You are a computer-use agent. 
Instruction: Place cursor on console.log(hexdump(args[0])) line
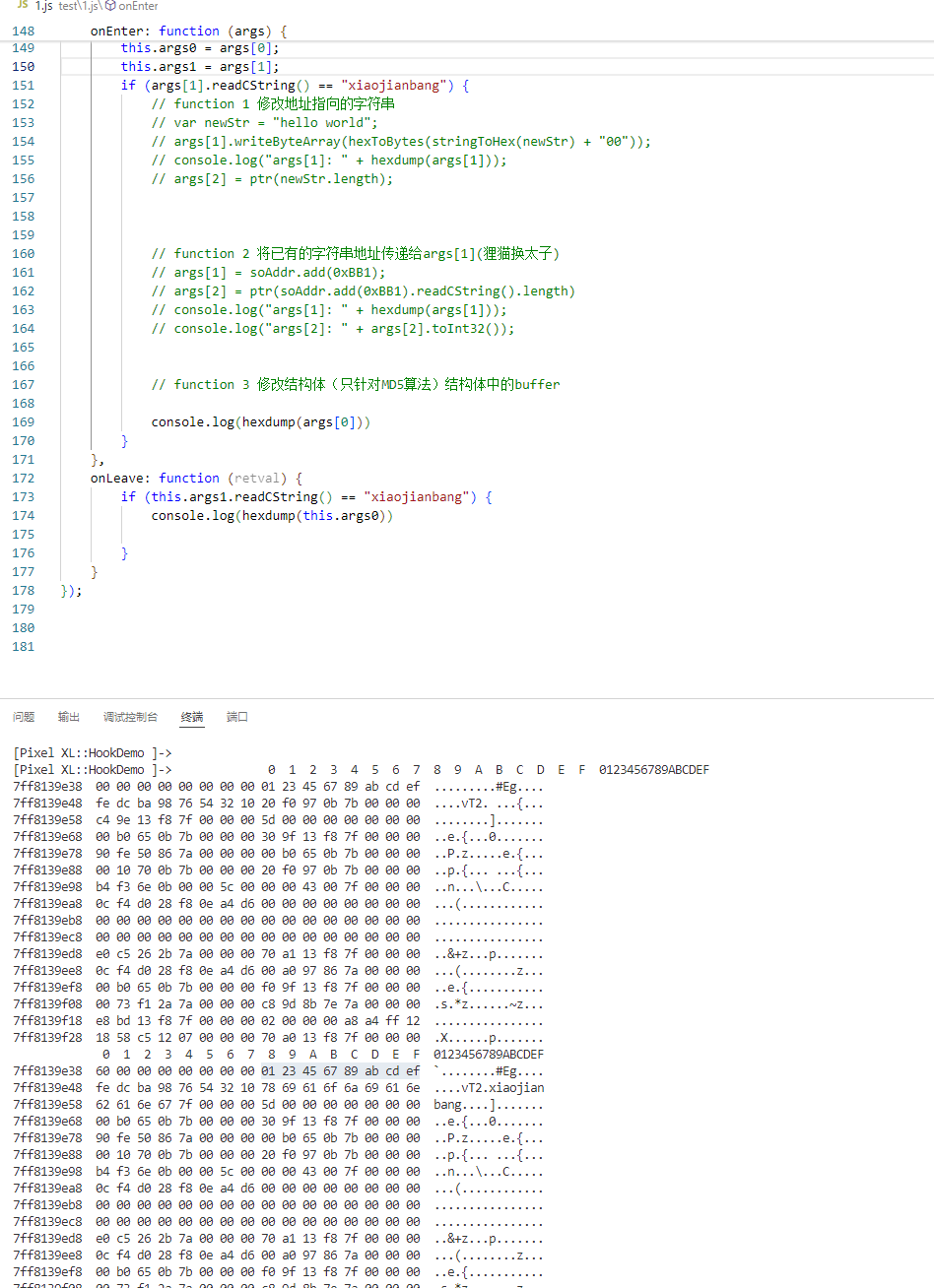click(x=260, y=422)
